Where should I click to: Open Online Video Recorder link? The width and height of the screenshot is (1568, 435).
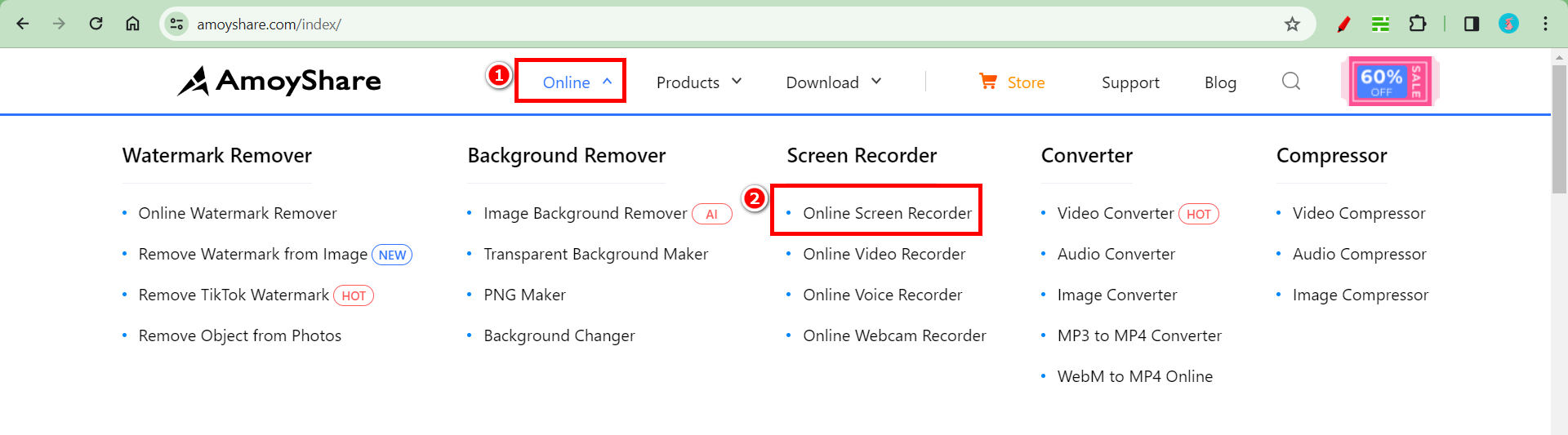tap(884, 254)
